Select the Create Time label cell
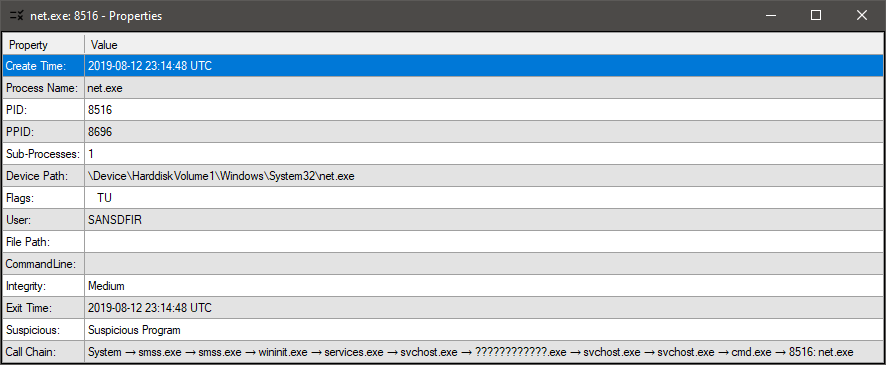This screenshot has height=365, width=886. tap(43, 66)
